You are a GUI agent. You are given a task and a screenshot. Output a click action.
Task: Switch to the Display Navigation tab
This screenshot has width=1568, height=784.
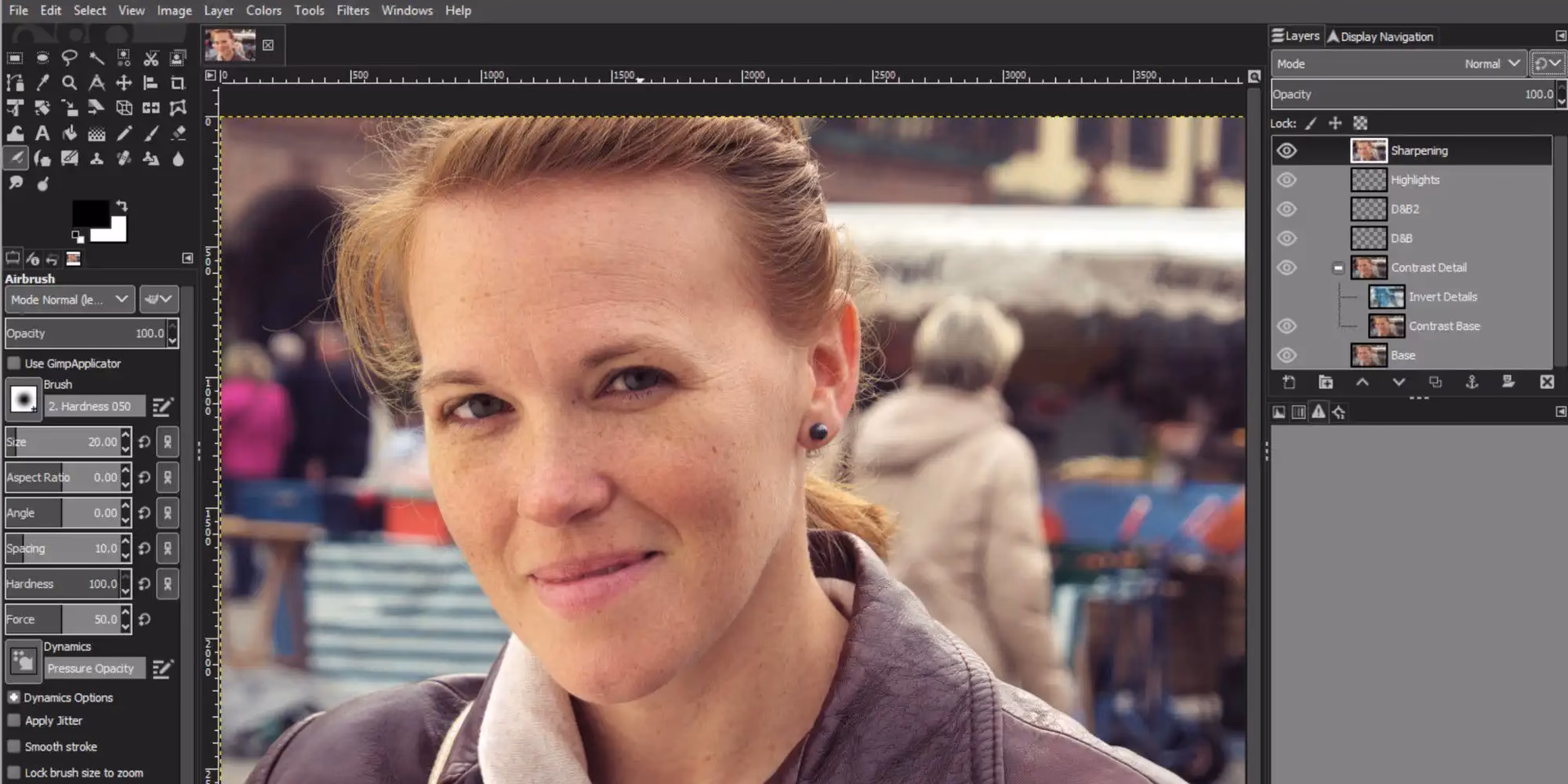tap(1380, 37)
